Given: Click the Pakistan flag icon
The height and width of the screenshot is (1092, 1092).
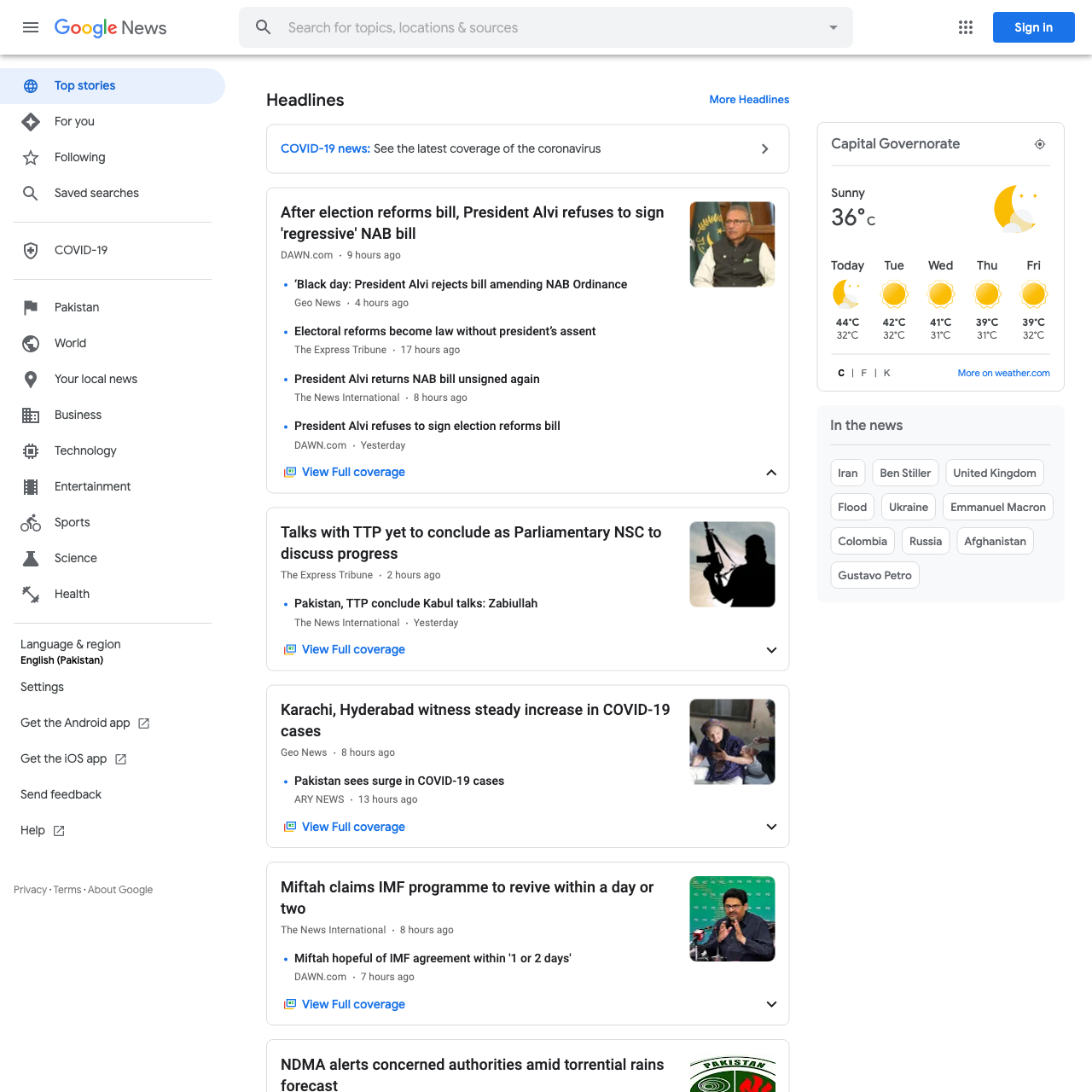Looking at the screenshot, I should (x=31, y=308).
